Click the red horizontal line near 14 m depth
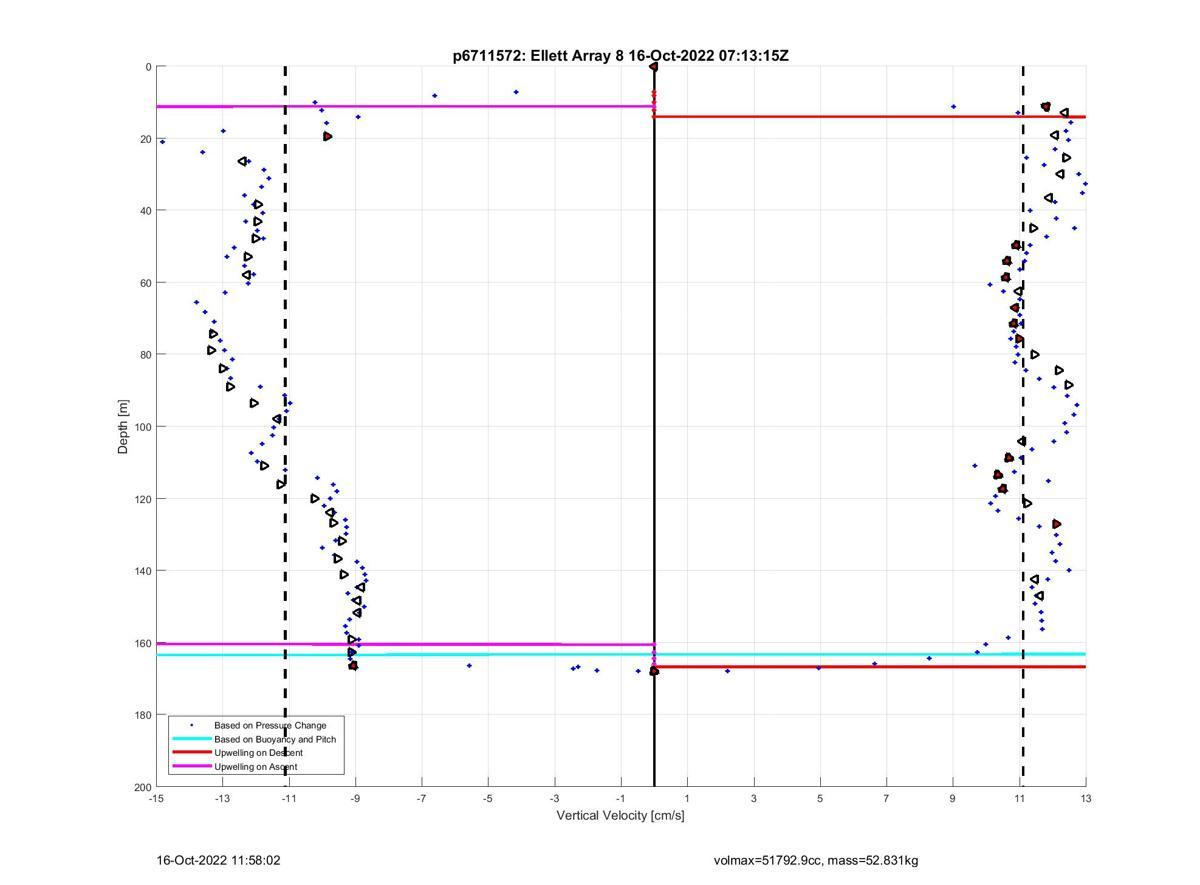This screenshot has width=1200, height=885. coord(870,117)
